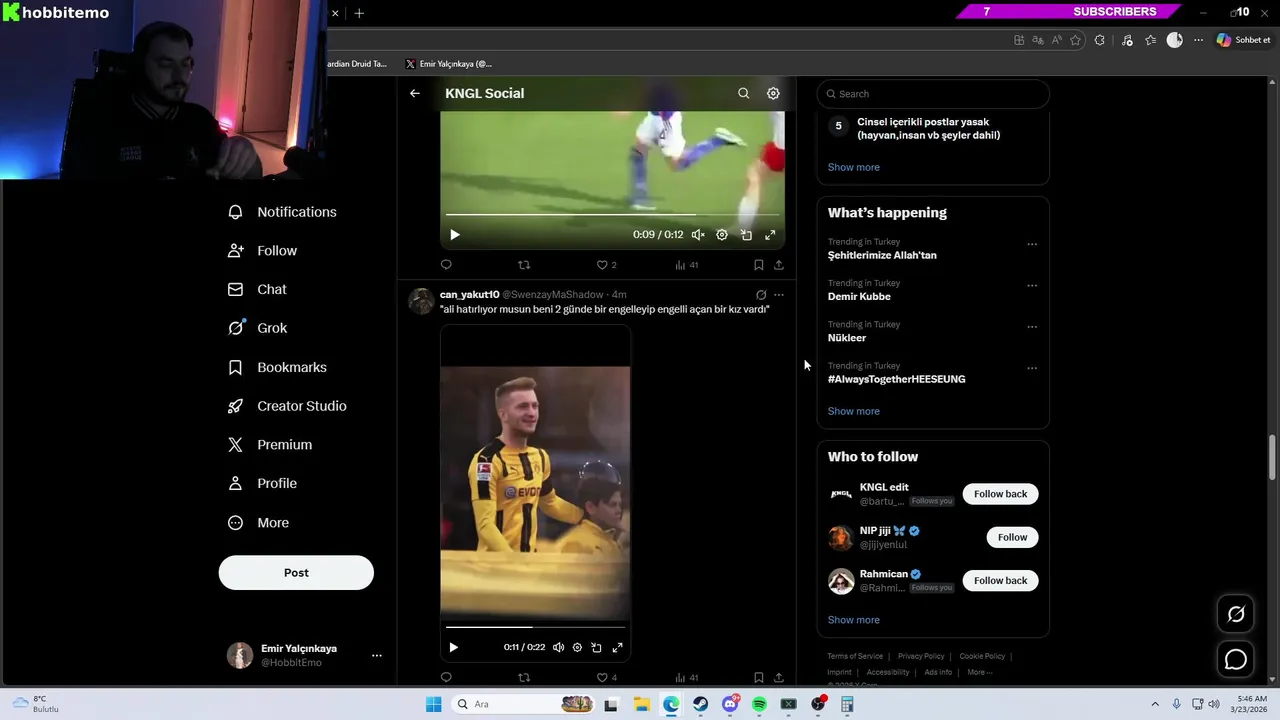Screen dimensions: 1280x720
Task: Open Copilot 'Sohbet et' button
Action: coord(1244,40)
